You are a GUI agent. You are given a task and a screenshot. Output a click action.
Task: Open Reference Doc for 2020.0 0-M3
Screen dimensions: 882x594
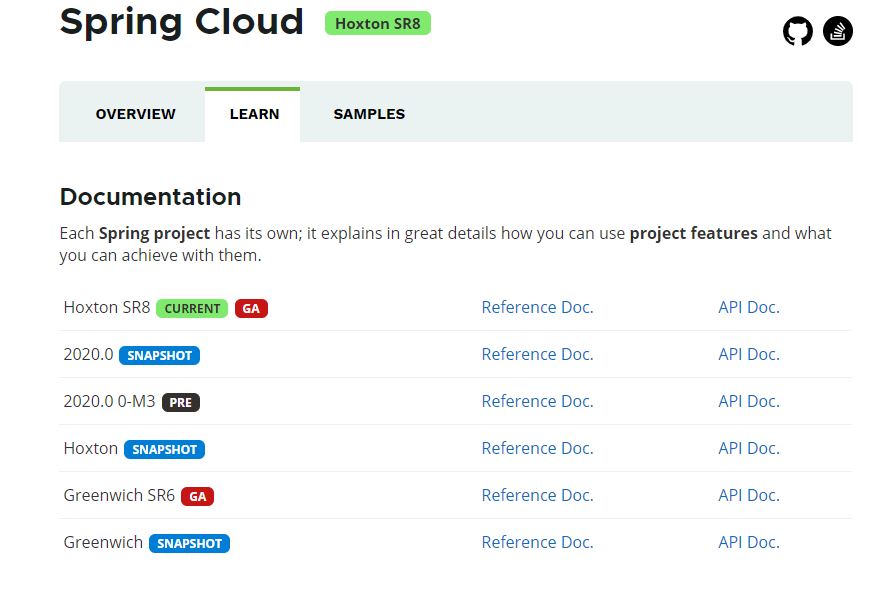point(537,401)
